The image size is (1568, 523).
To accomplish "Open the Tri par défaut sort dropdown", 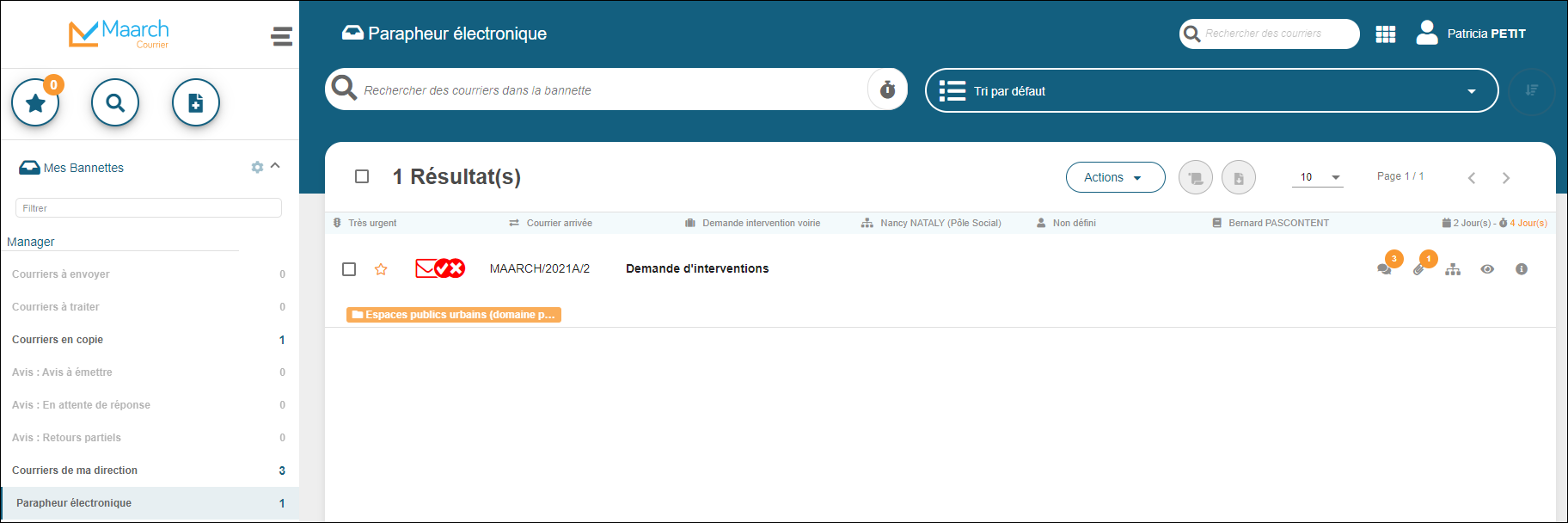I will click(x=1211, y=91).
